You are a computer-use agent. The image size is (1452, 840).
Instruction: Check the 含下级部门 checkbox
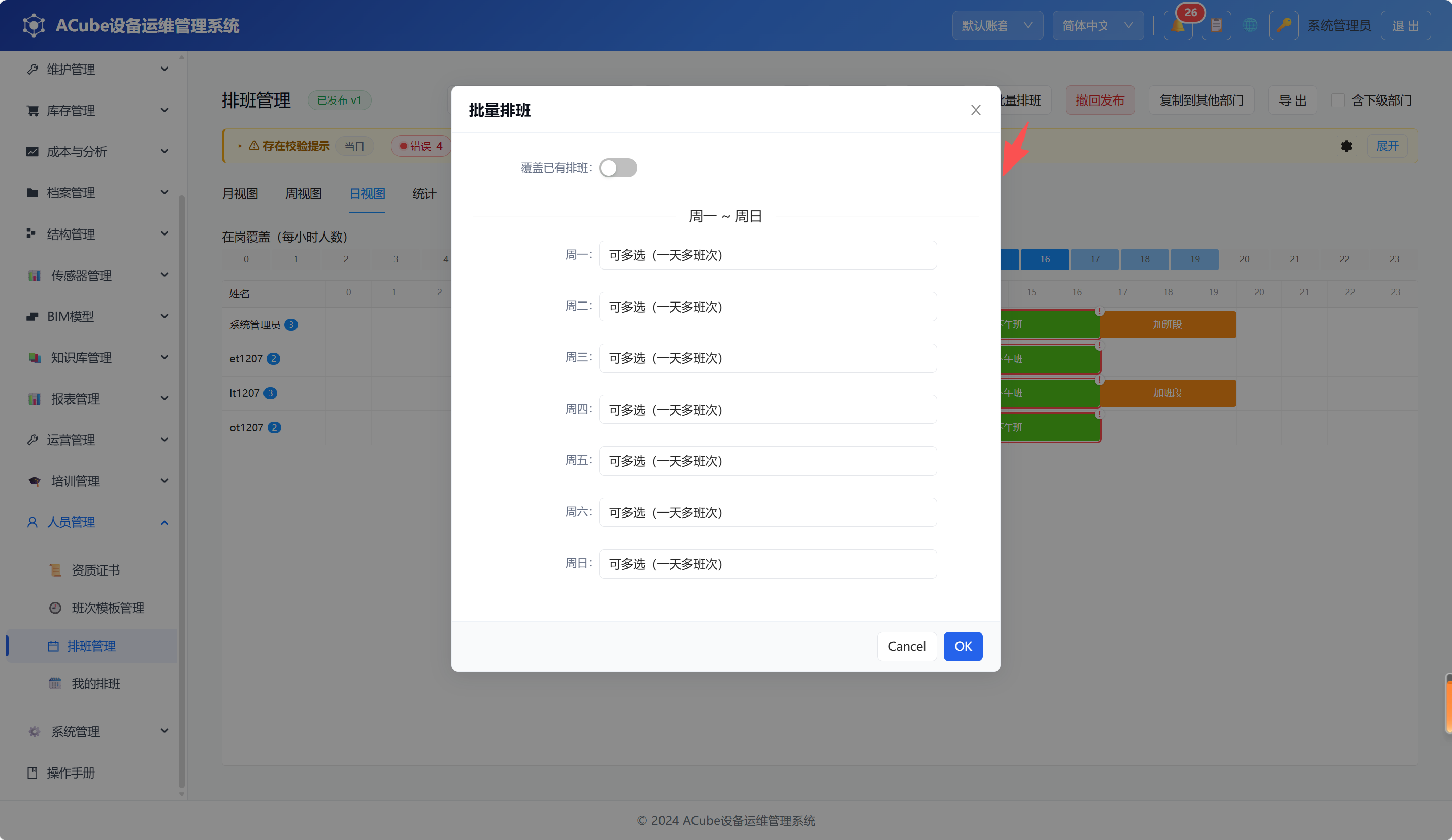pyautogui.click(x=1337, y=100)
